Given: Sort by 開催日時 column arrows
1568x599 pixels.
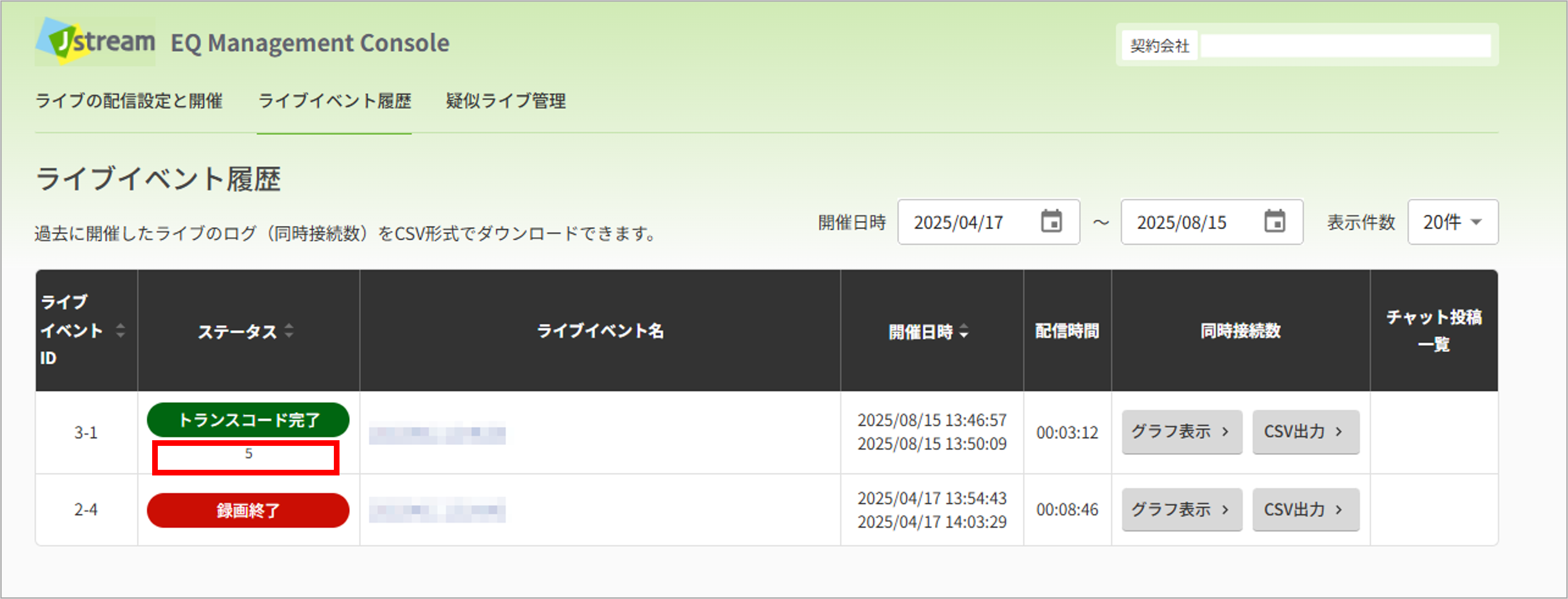Looking at the screenshot, I should pos(964,331).
